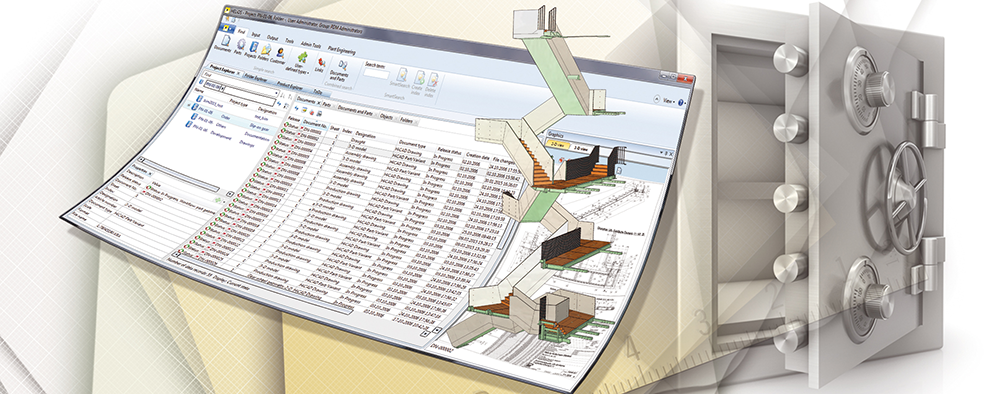Click the Designation column header in documents list

point(365,135)
